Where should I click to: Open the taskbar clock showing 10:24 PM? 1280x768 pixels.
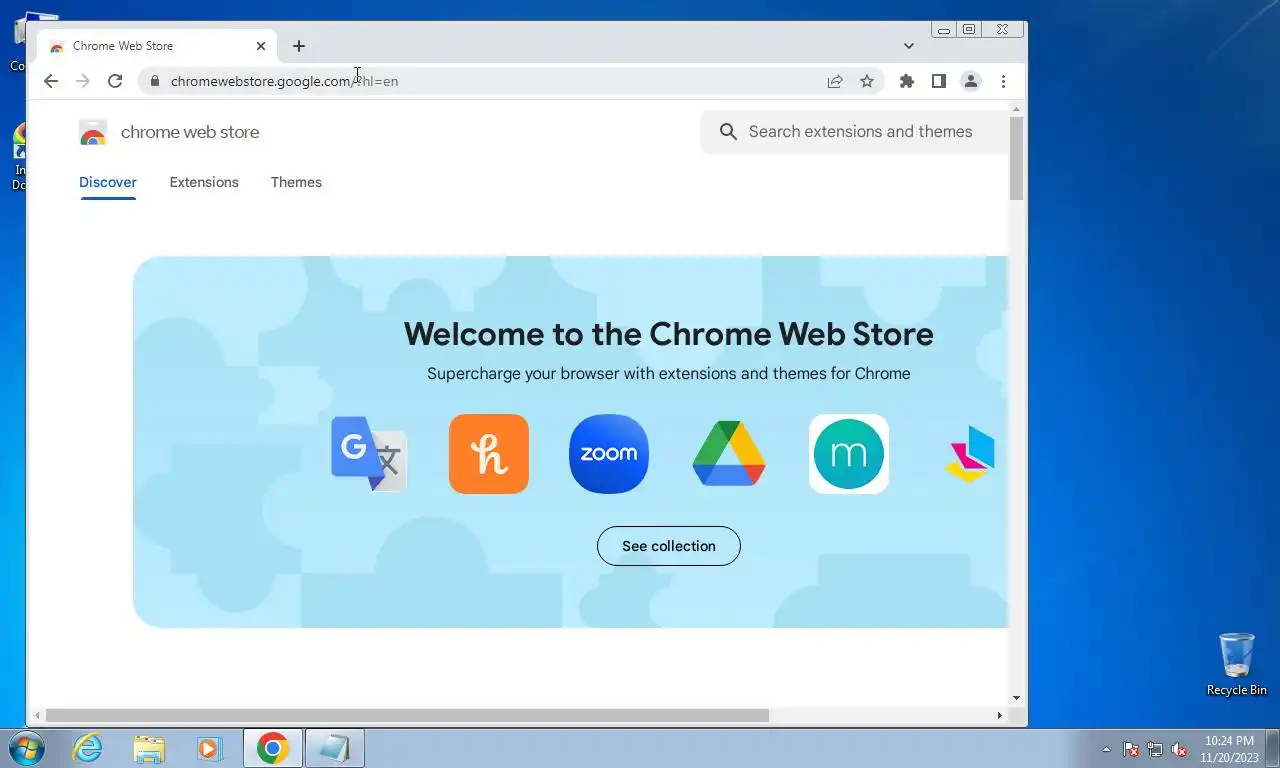tap(1229, 749)
